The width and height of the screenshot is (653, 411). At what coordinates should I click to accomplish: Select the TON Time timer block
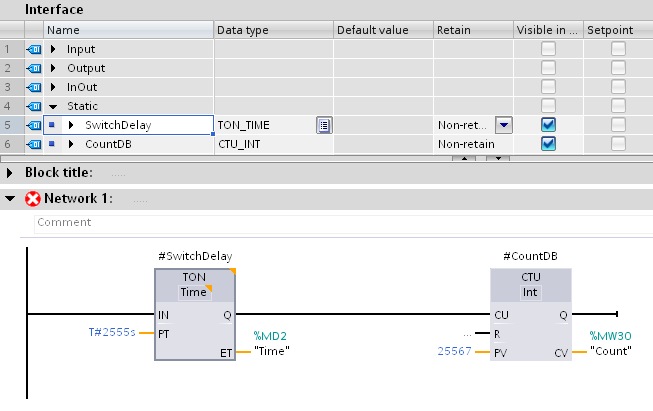coord(195,315)
